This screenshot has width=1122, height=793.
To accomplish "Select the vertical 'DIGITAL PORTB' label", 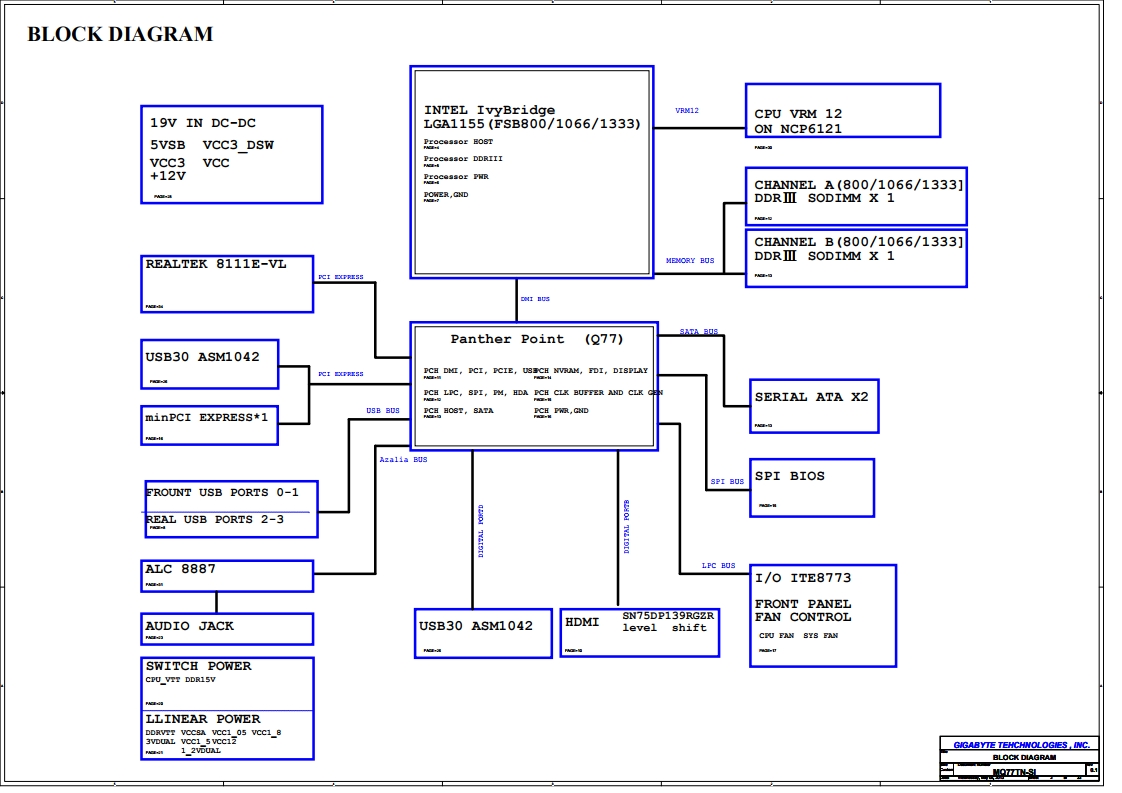I will (627, 527).
